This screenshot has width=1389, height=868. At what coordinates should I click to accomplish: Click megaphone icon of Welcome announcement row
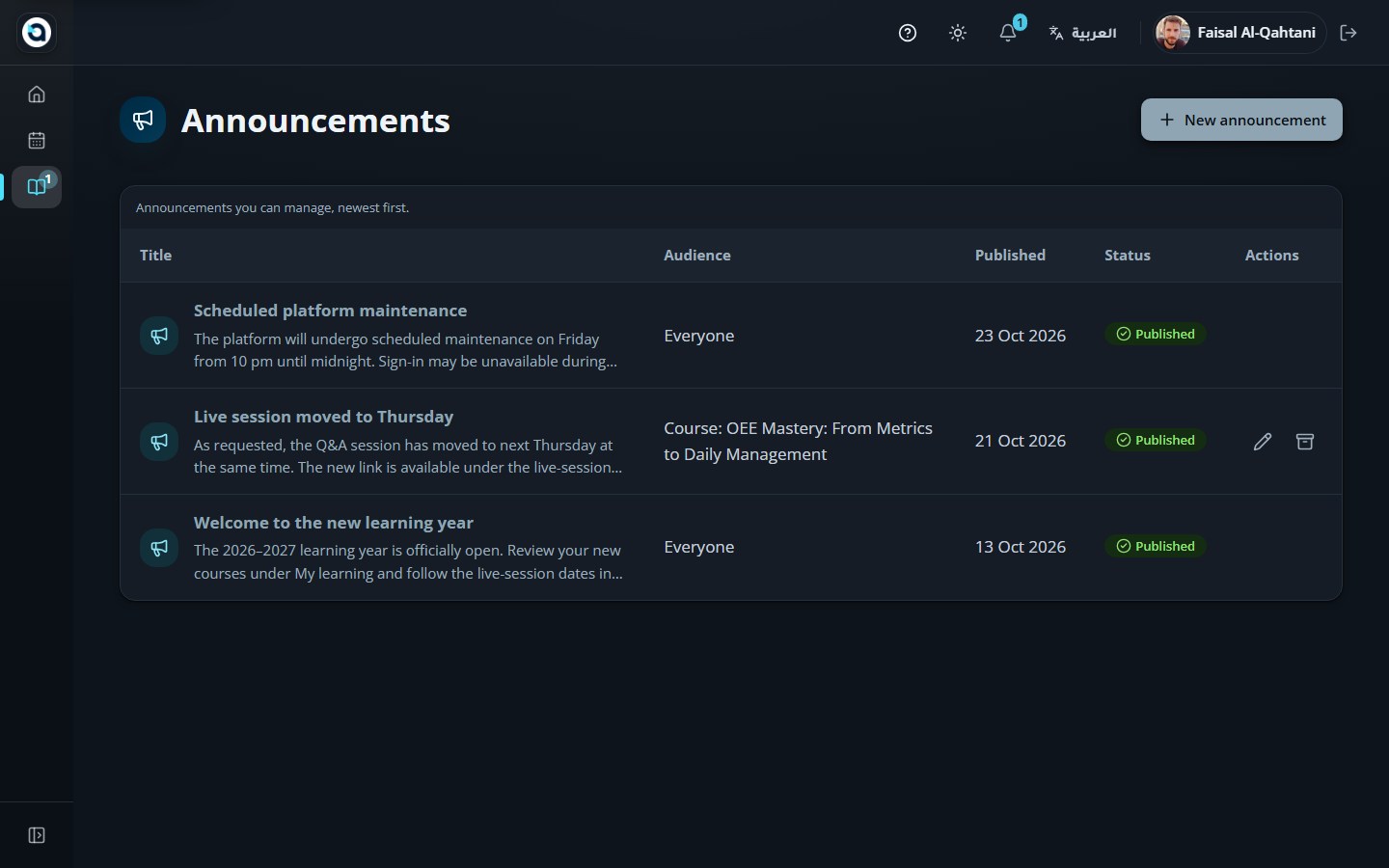pyautogui.click(x=159, y=548)
